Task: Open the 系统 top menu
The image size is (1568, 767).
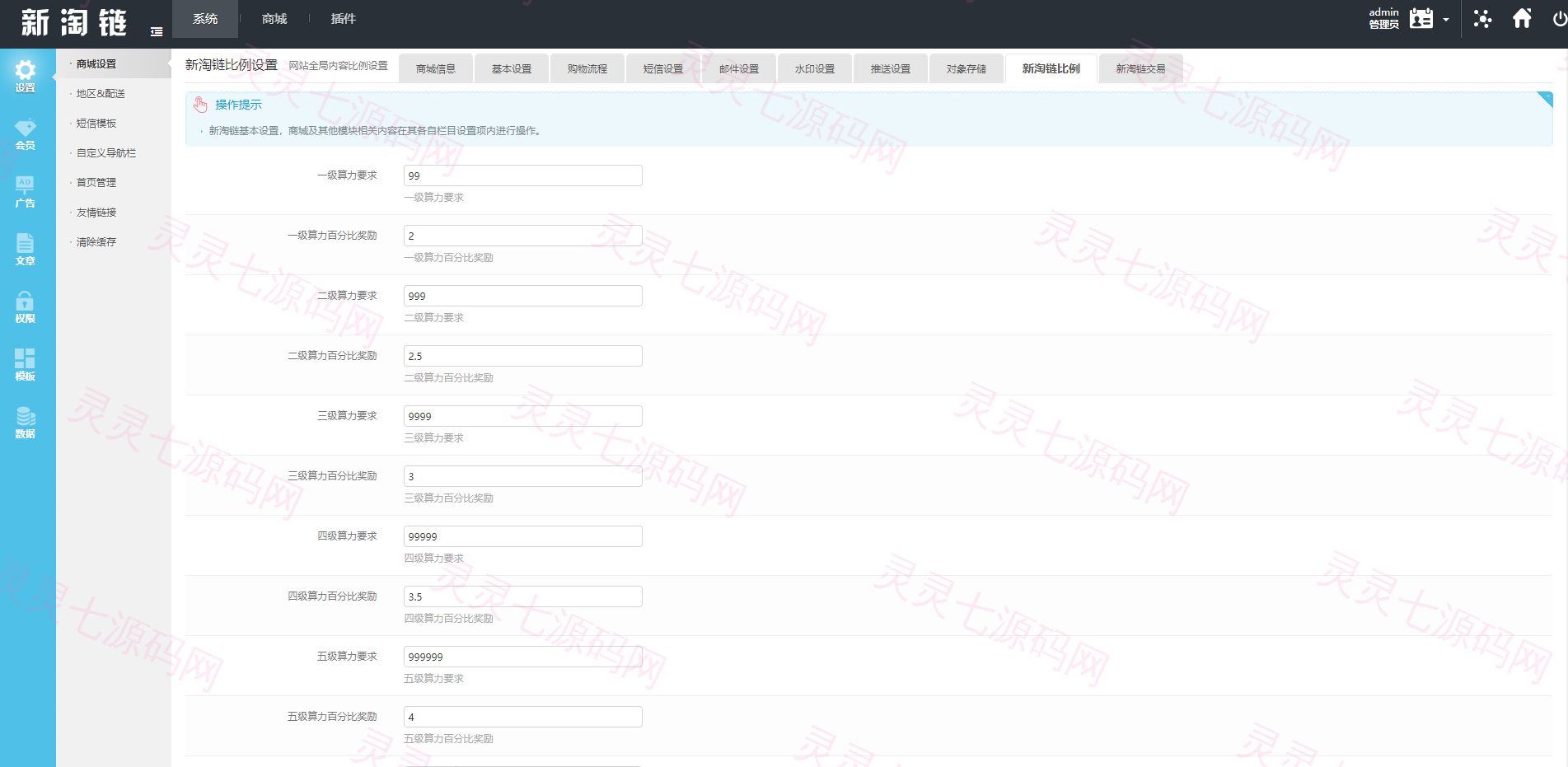Action: click(205, 19)
